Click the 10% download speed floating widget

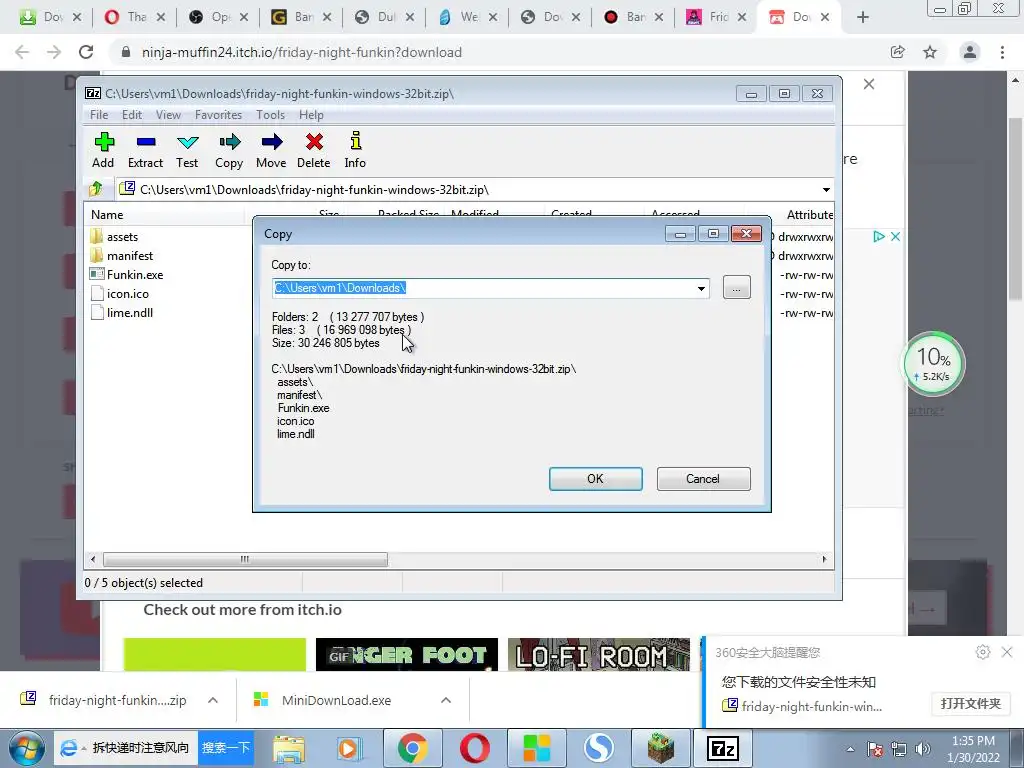(x=933, y=364)
